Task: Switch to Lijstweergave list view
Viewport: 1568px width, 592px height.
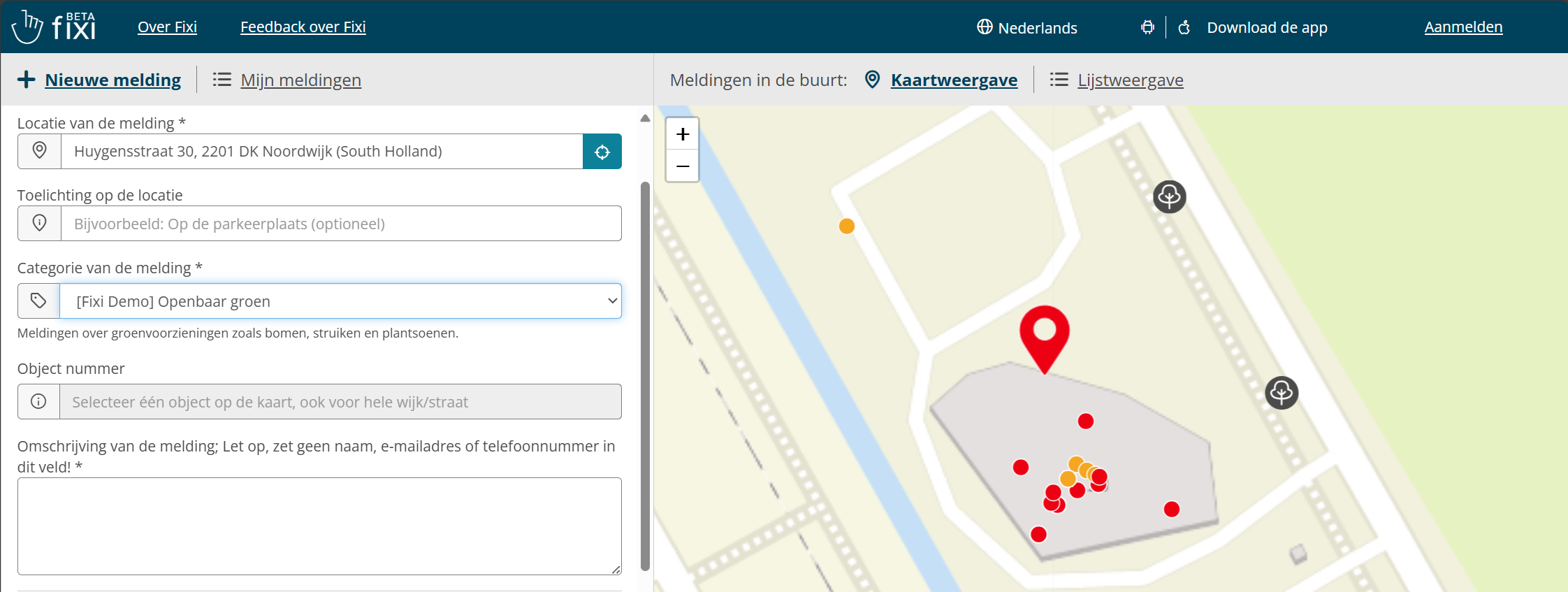Action: (1130, 80)
